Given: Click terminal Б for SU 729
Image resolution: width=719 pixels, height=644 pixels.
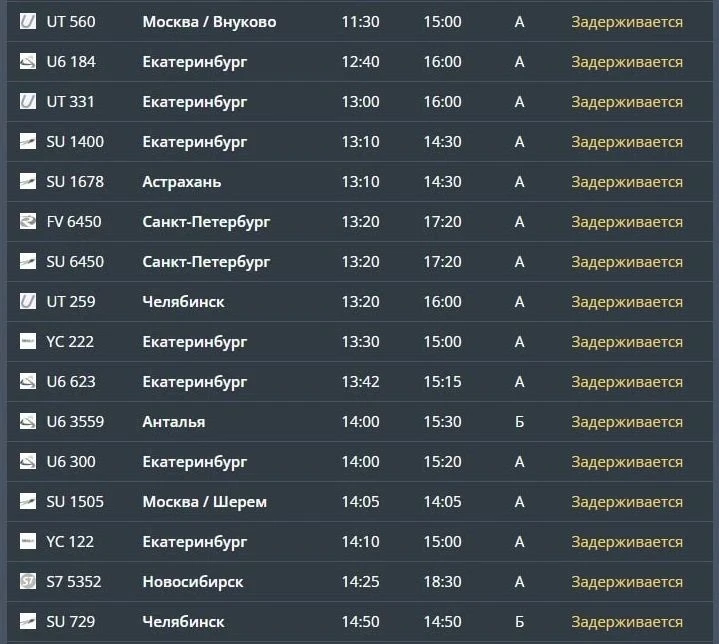Looking at the screenshot, I should coord(519,622).
